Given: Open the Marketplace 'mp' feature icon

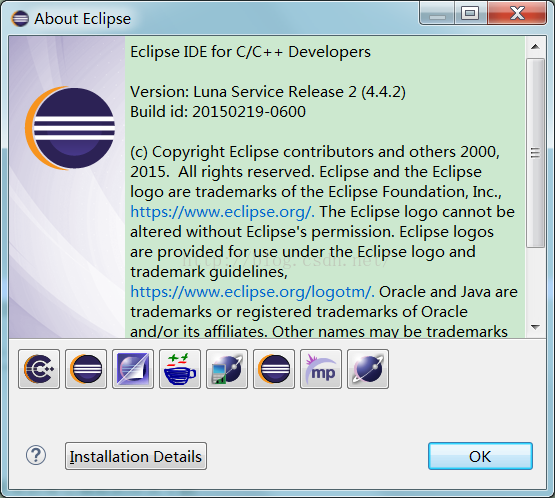Looking at the screenshot, I should (321, 369).
